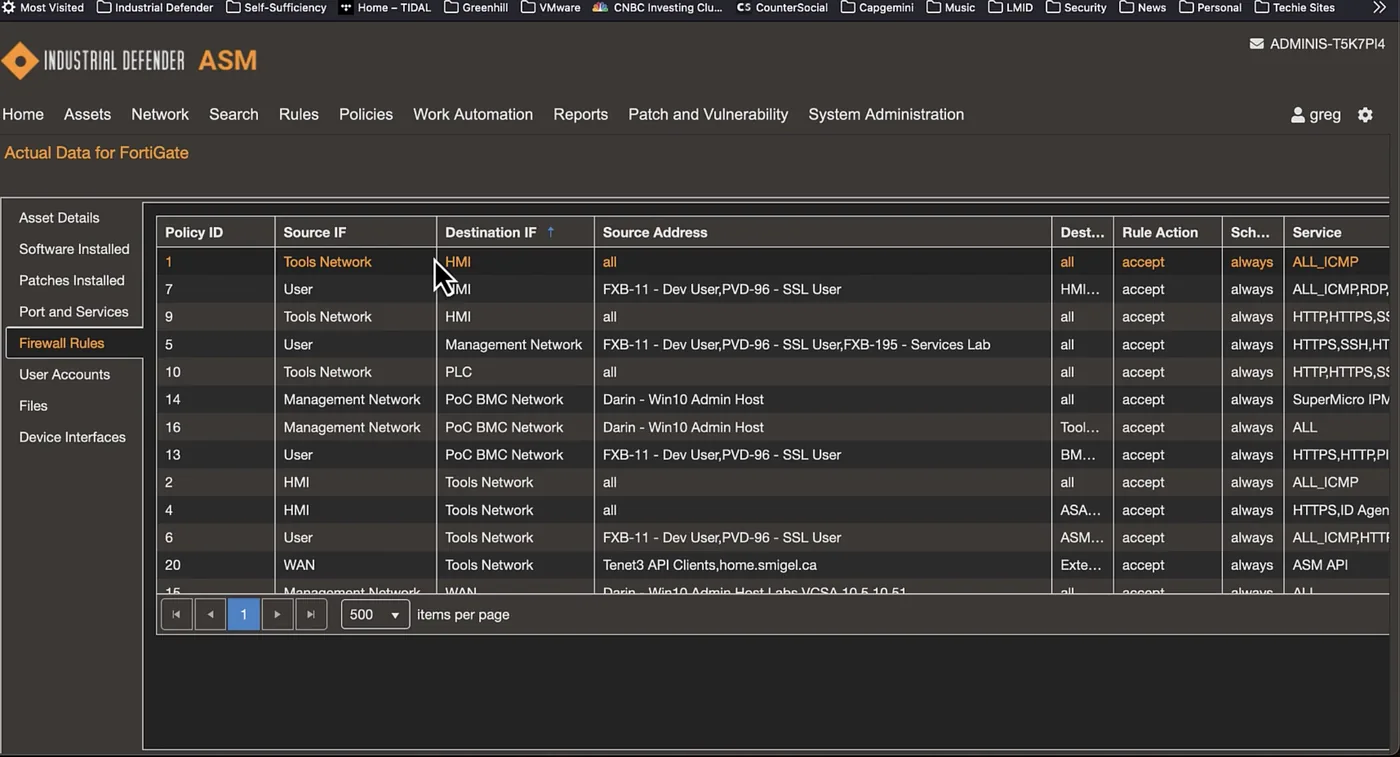Open the Security bookmarks folder

[x=1076, y=7]
